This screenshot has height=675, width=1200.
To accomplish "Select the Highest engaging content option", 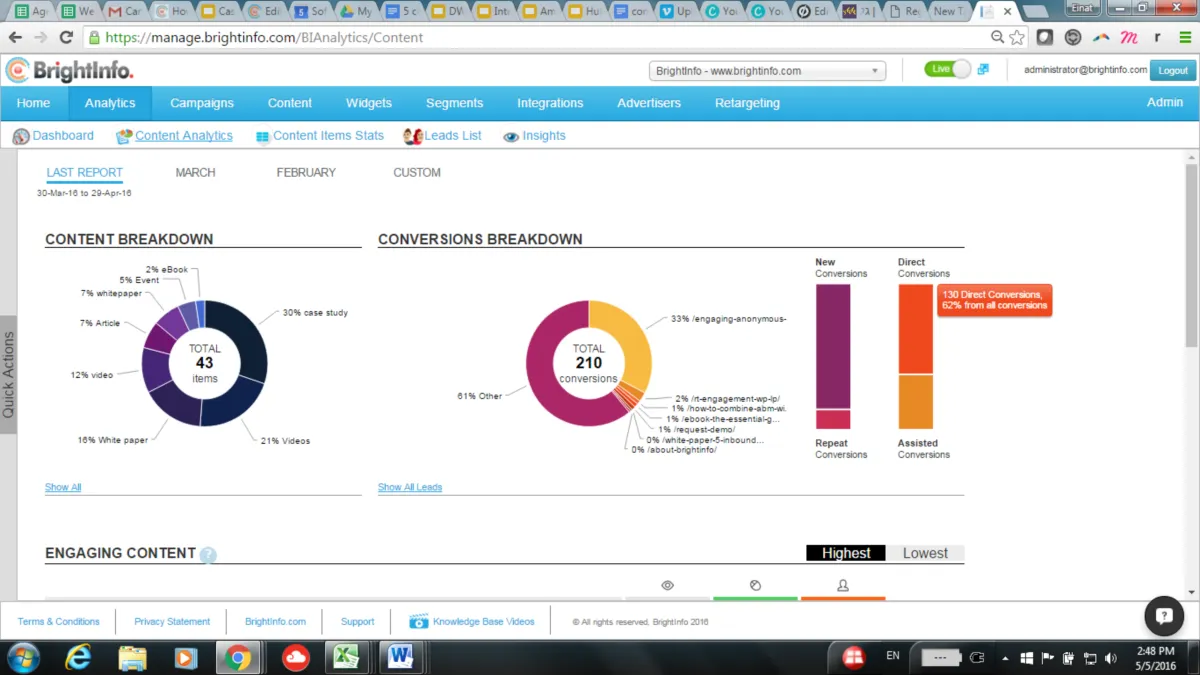I will click(845, 553).
